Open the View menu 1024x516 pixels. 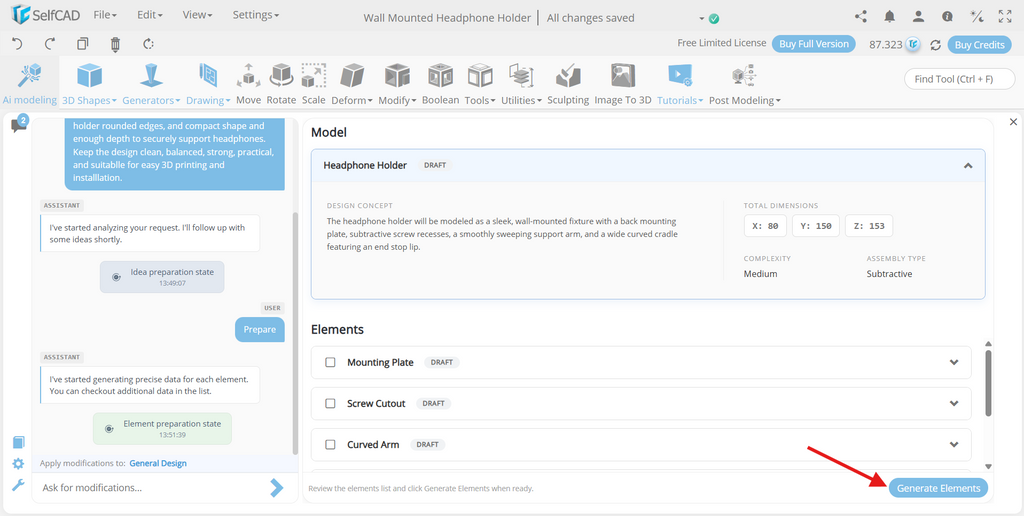197,14
